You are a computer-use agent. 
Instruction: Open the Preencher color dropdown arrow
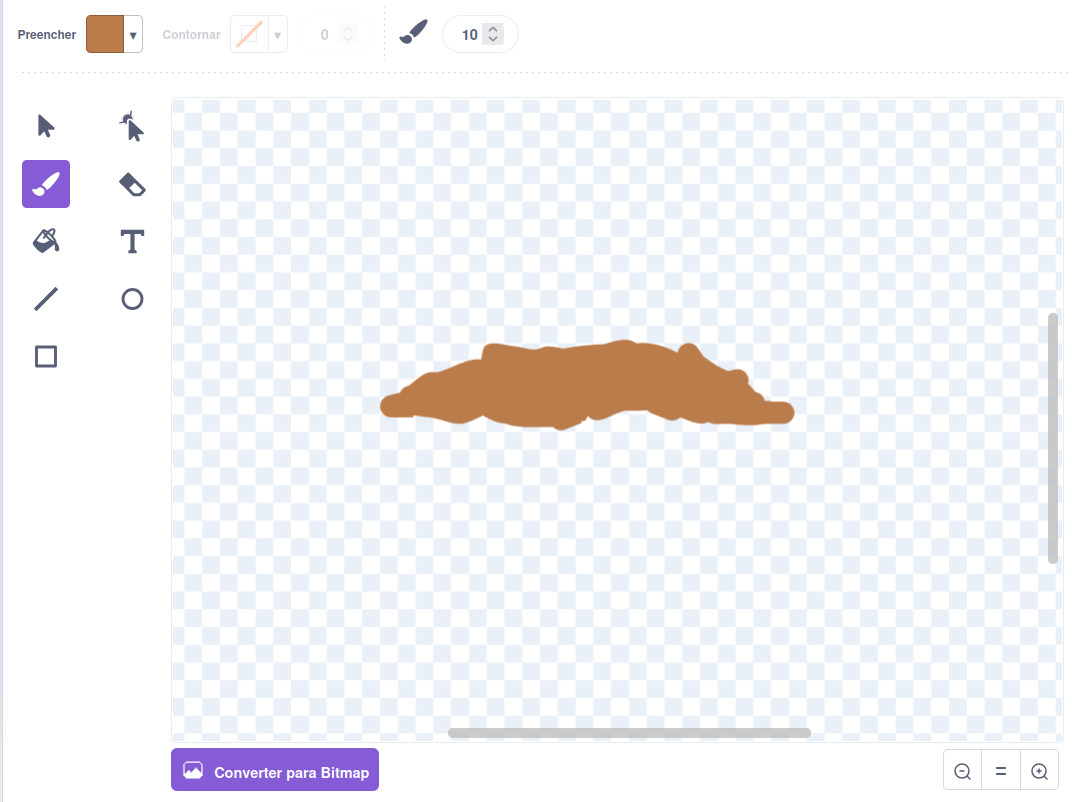pos(133,35)
